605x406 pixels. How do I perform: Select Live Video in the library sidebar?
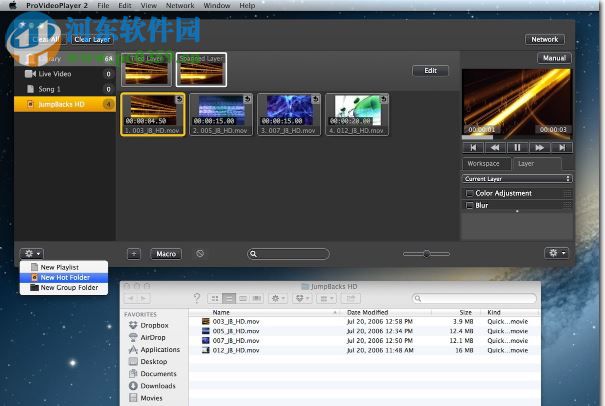pyautogui.click(x=65, y=74)
